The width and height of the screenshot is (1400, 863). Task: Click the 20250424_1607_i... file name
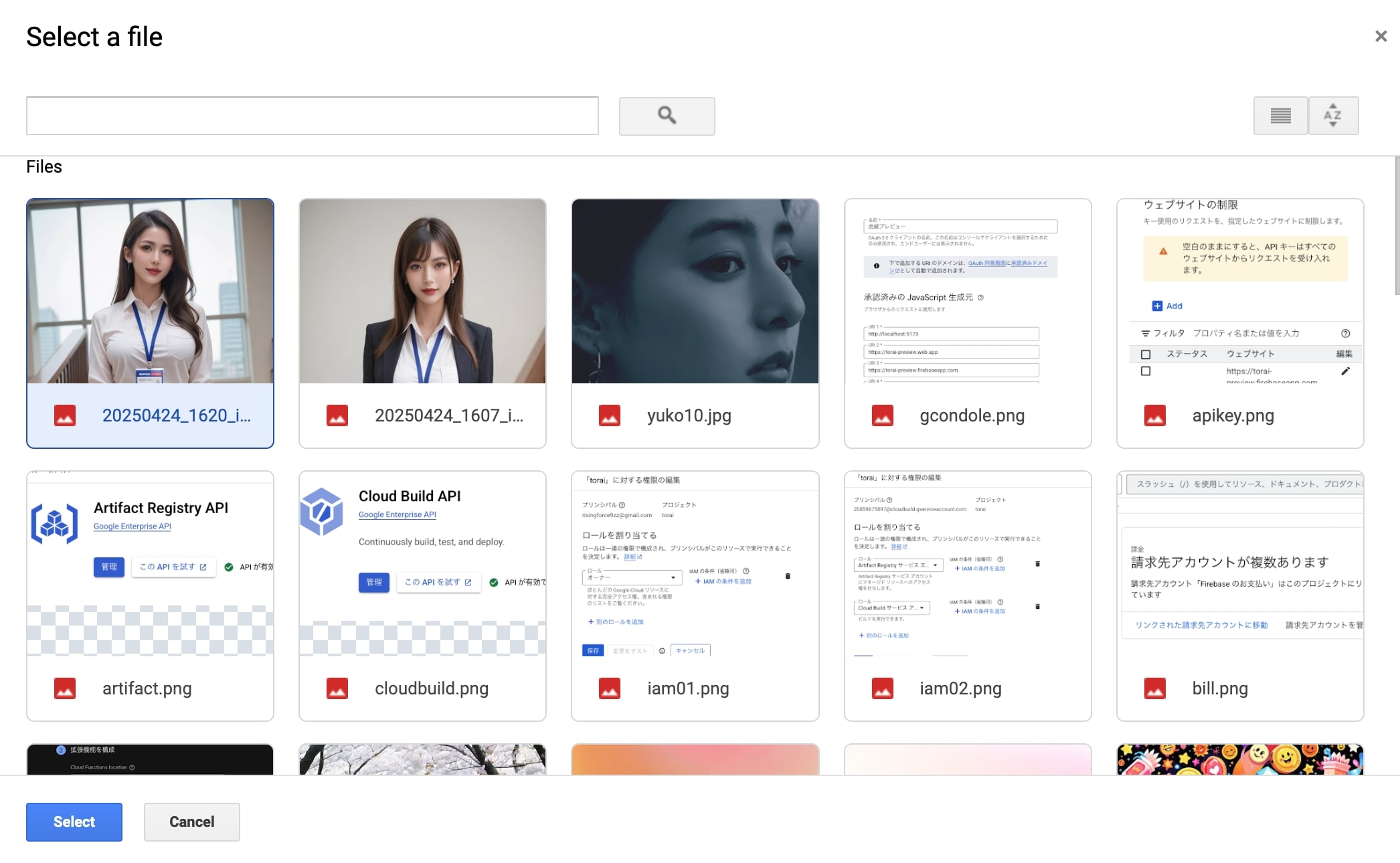point(449,415)
